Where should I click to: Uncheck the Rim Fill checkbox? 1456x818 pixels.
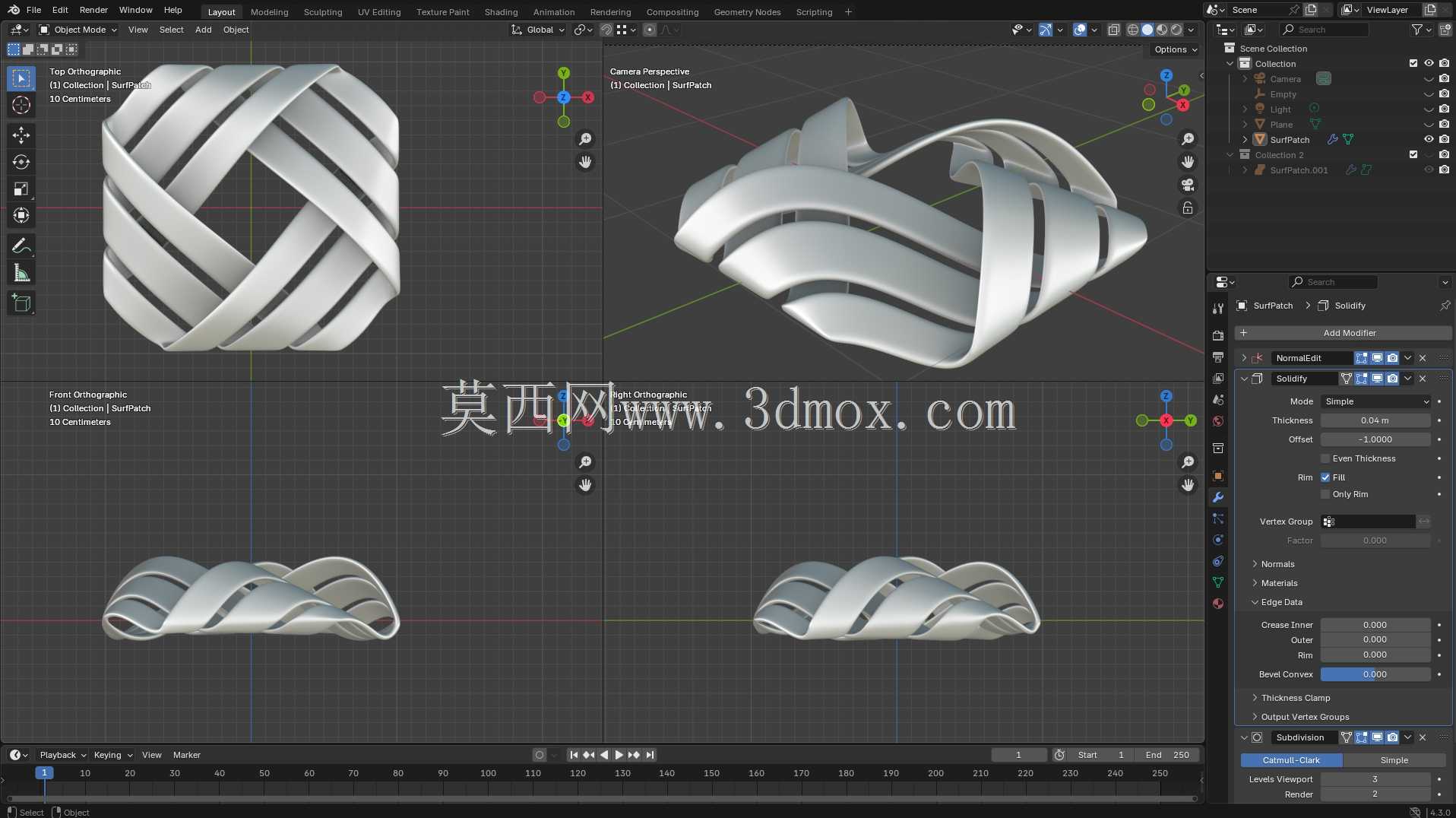tap(1325, 477)
